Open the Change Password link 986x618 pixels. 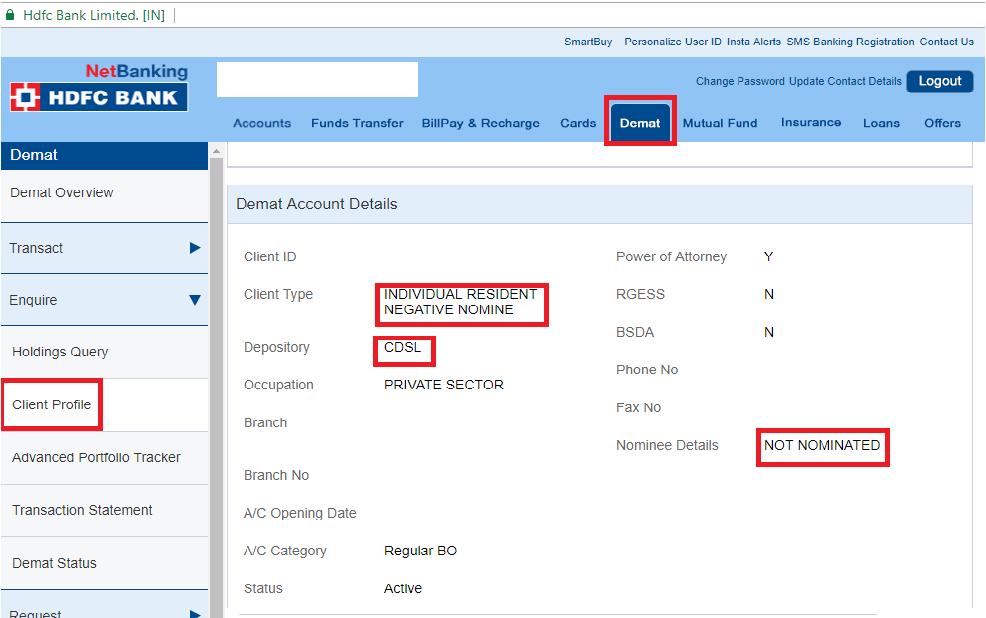pos(740,81)
